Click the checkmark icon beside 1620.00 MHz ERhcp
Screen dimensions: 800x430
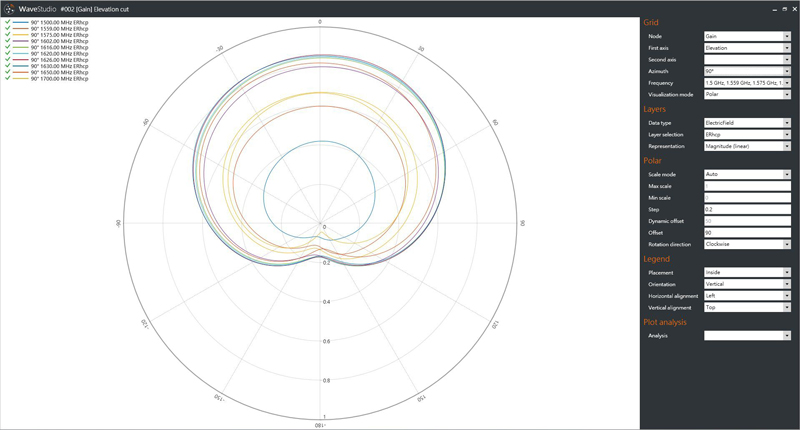7,54
